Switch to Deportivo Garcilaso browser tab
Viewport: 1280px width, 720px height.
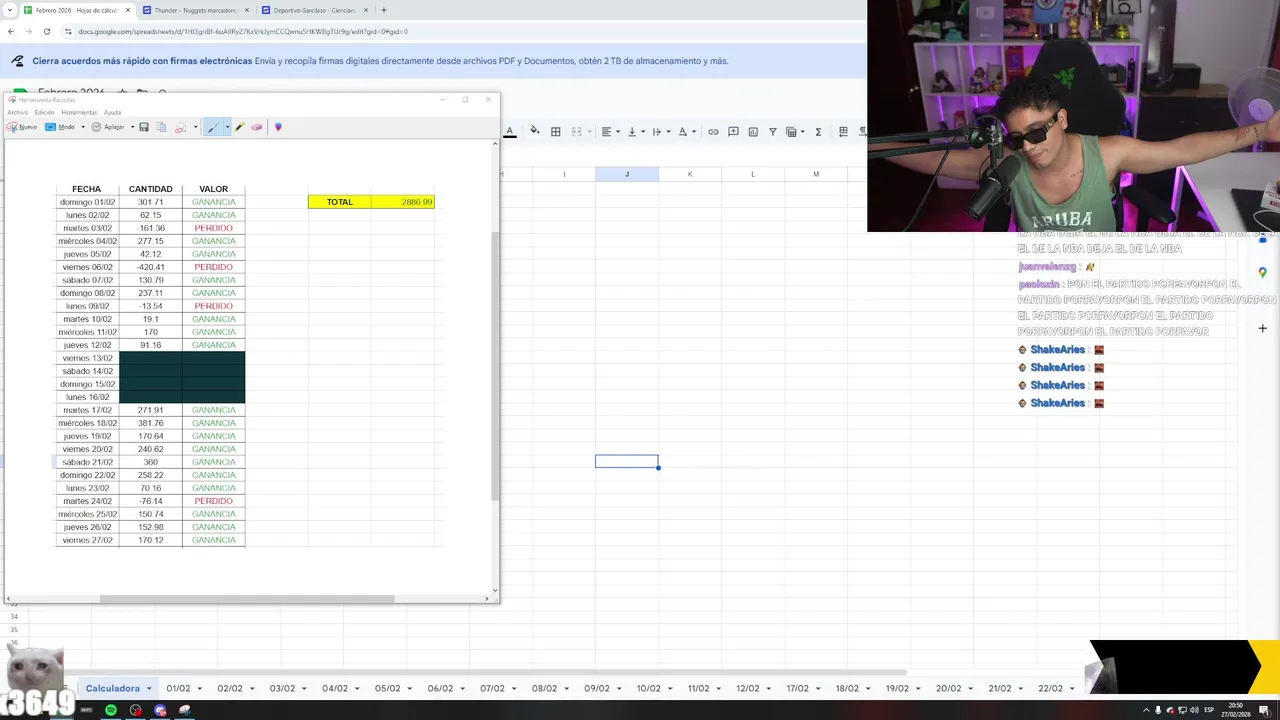point(314,10)
